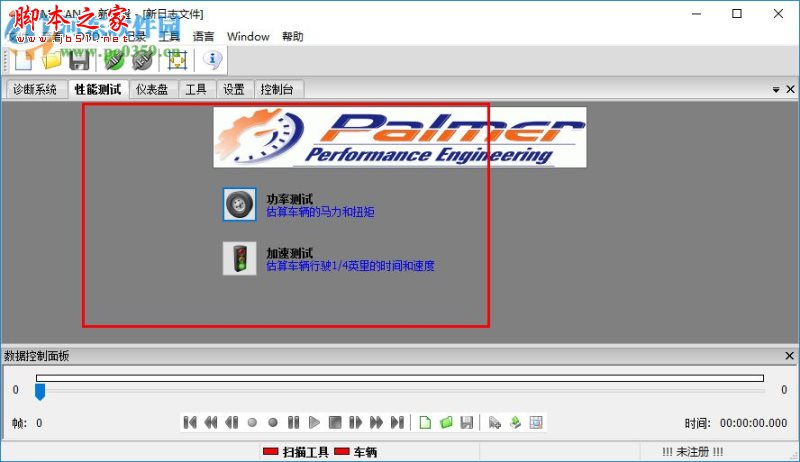Switch to the 工具 tab
This screenshot has height=462, width=800.
(196, 89)
